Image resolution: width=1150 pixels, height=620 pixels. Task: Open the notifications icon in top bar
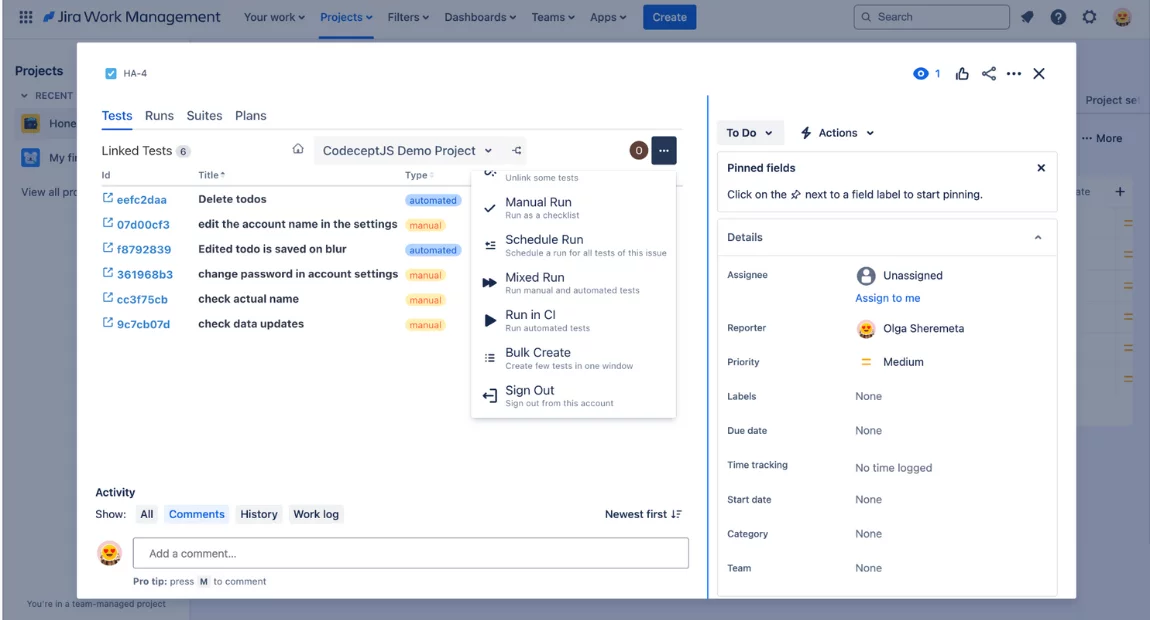(x=1027, y=17)
